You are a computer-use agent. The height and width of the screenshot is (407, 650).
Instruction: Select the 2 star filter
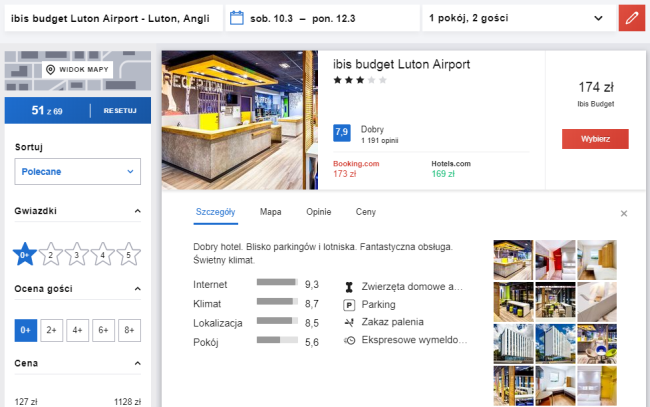(x=51, y=254)
